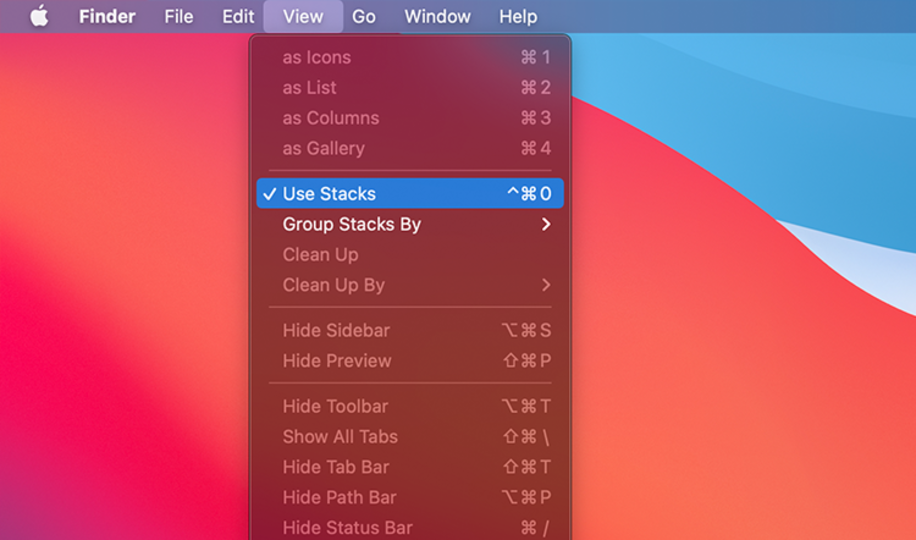This screenshot has width=916, height=540.
Task: Select Hide Path Bar item
Action: 410,497
